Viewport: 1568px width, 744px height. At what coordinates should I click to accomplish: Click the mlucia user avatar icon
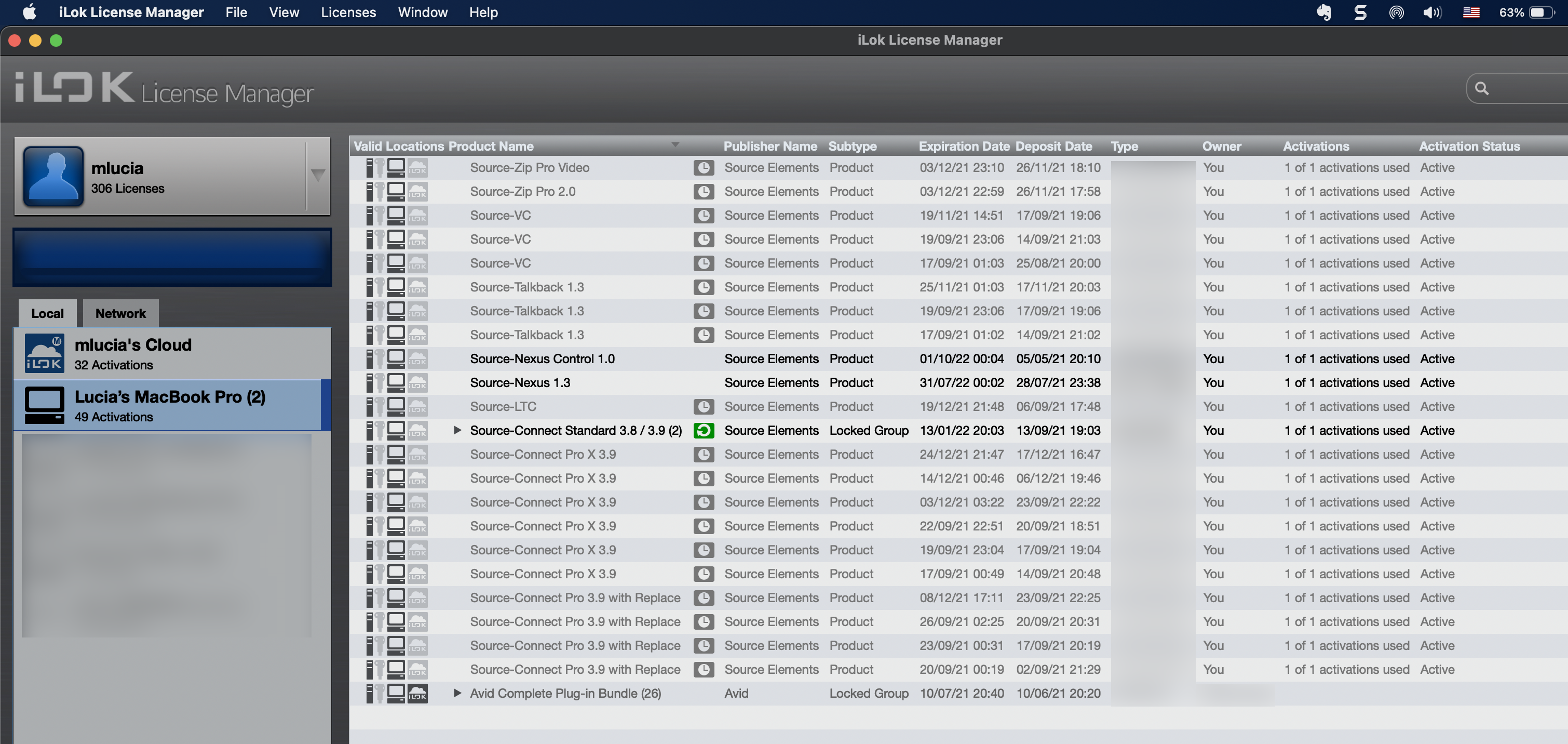53,176
